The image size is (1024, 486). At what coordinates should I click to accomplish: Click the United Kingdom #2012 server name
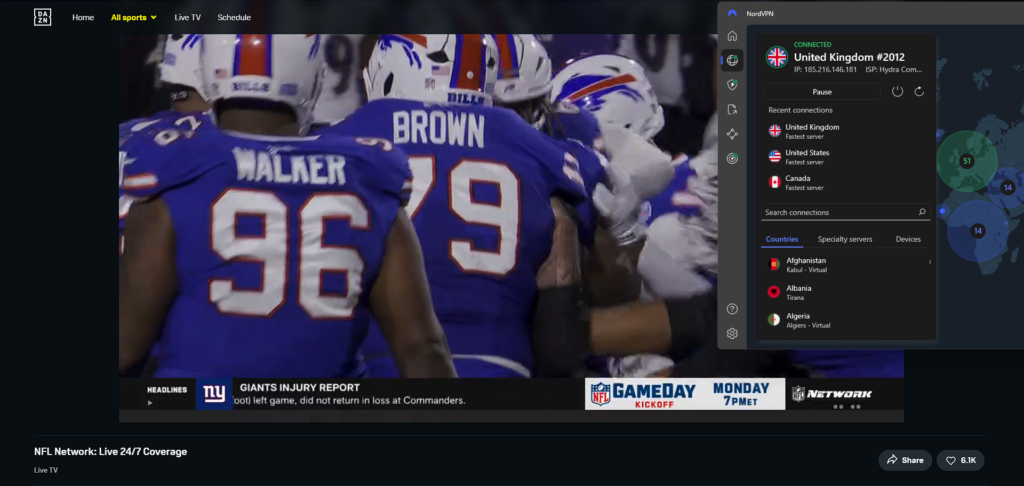coord(849,57)
